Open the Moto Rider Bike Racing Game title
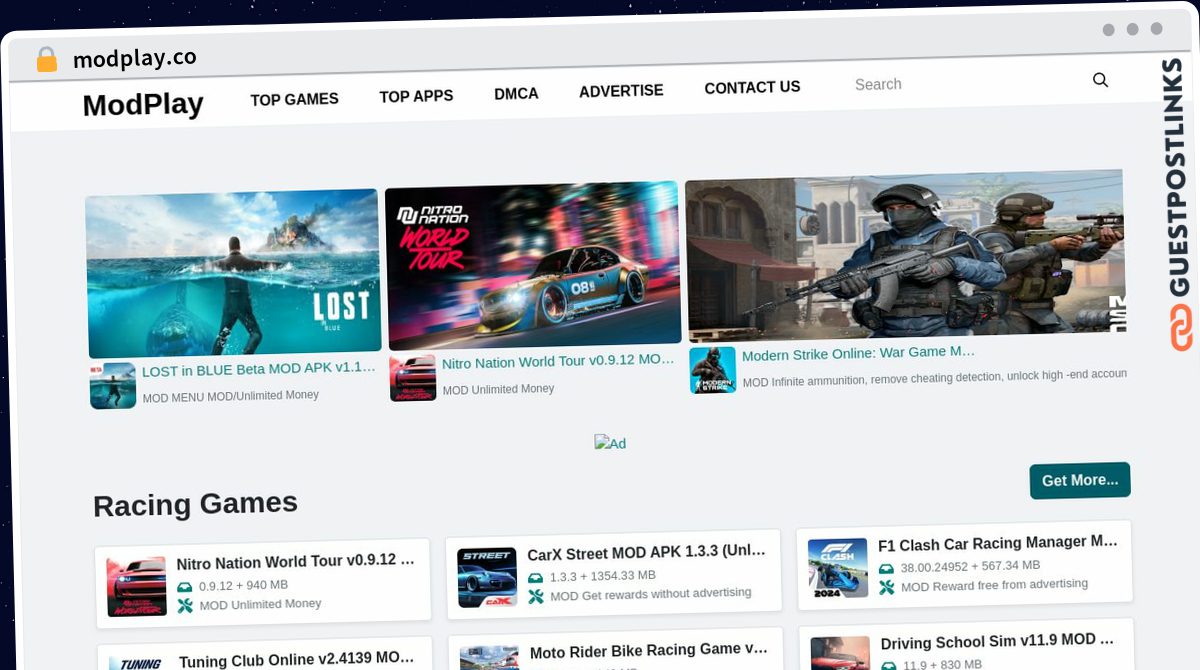 pos(649,651)
